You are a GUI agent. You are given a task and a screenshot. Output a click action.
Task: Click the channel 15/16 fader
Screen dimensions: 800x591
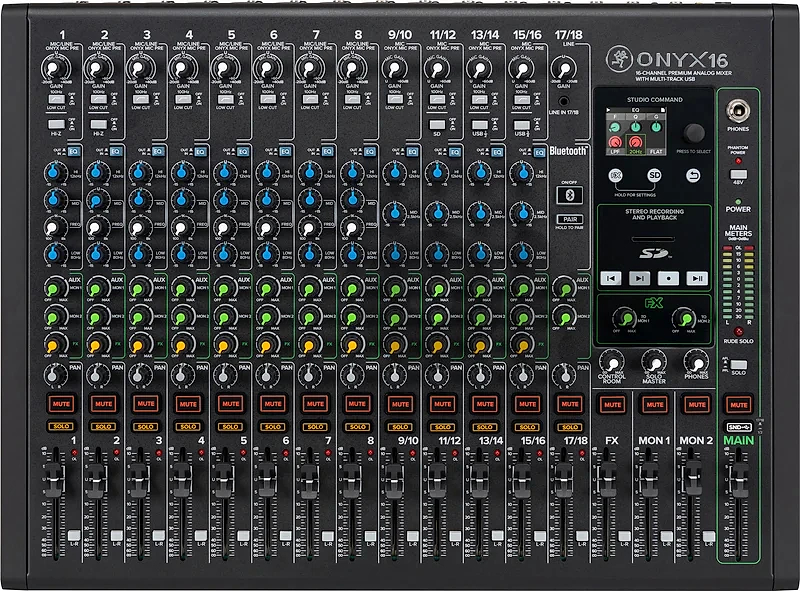[522, 480]
